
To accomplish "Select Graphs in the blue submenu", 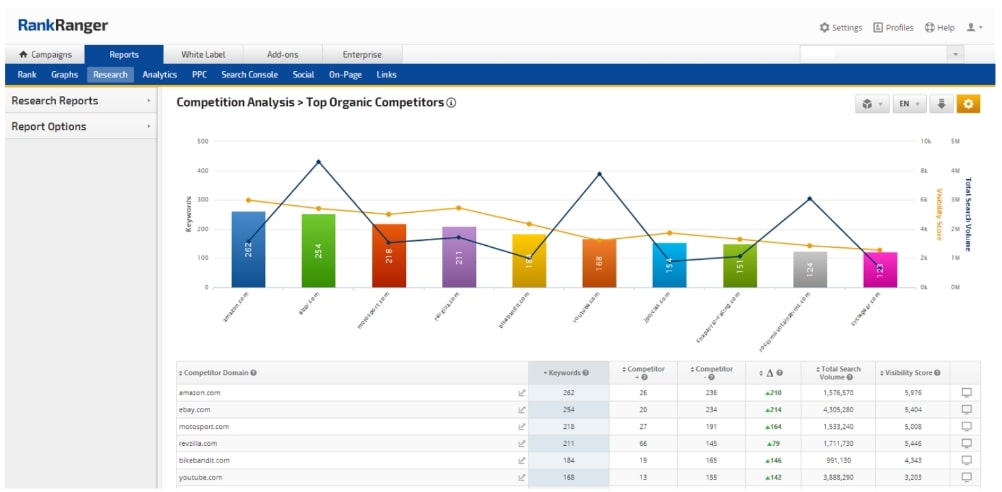I will coord(65,75).
